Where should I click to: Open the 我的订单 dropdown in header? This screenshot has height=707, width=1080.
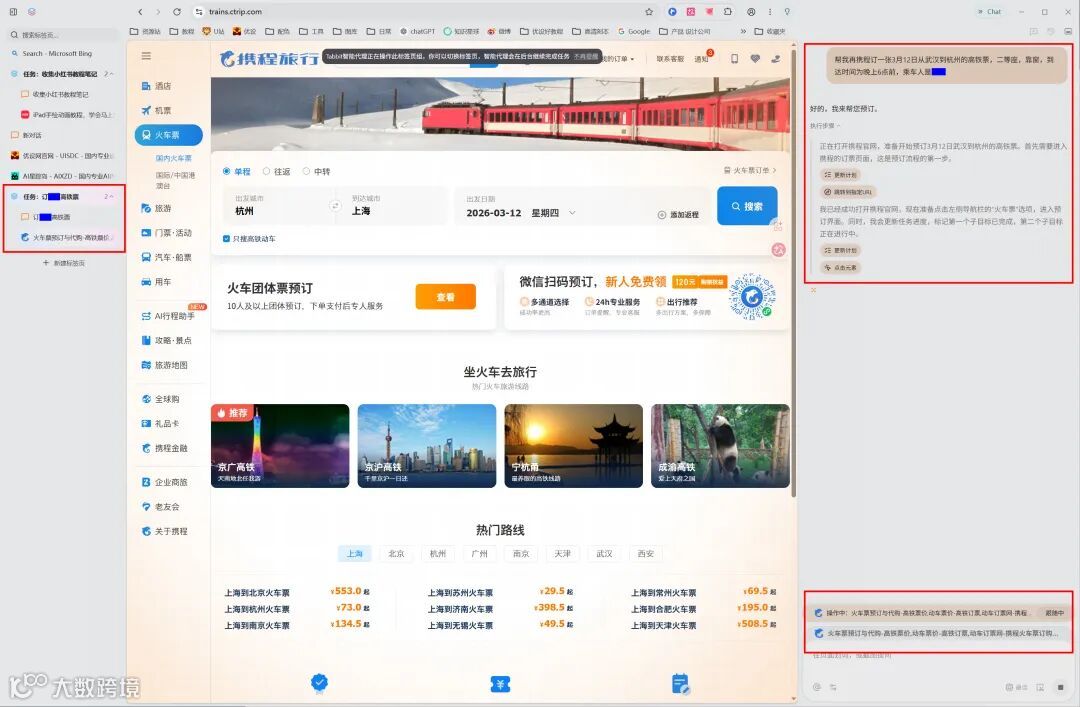618,59
